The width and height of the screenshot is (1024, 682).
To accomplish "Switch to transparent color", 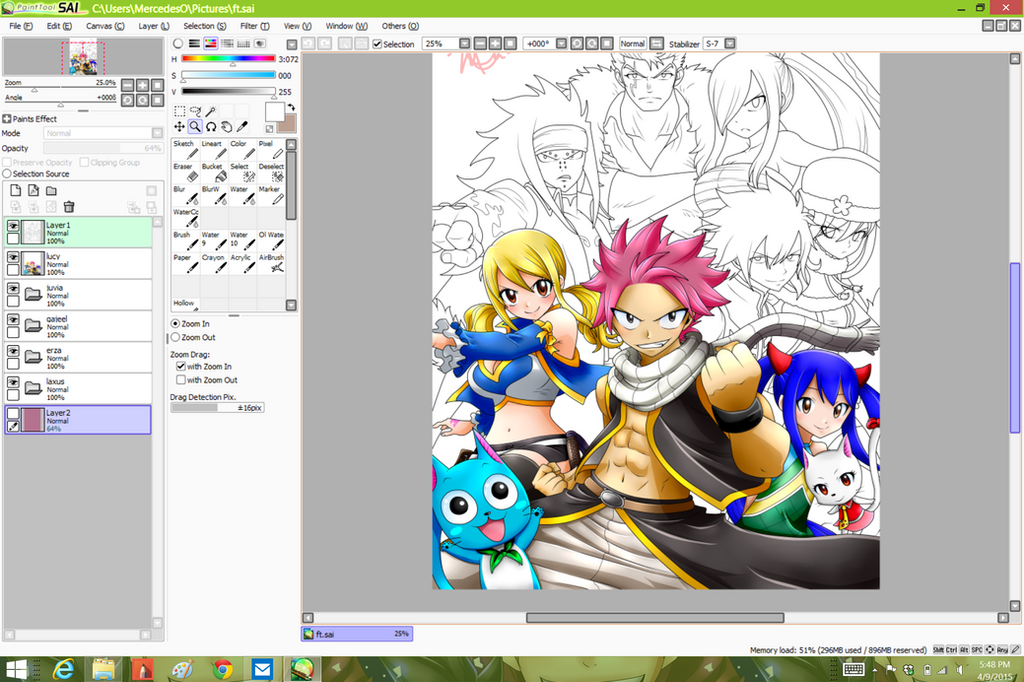I will 269,129.
